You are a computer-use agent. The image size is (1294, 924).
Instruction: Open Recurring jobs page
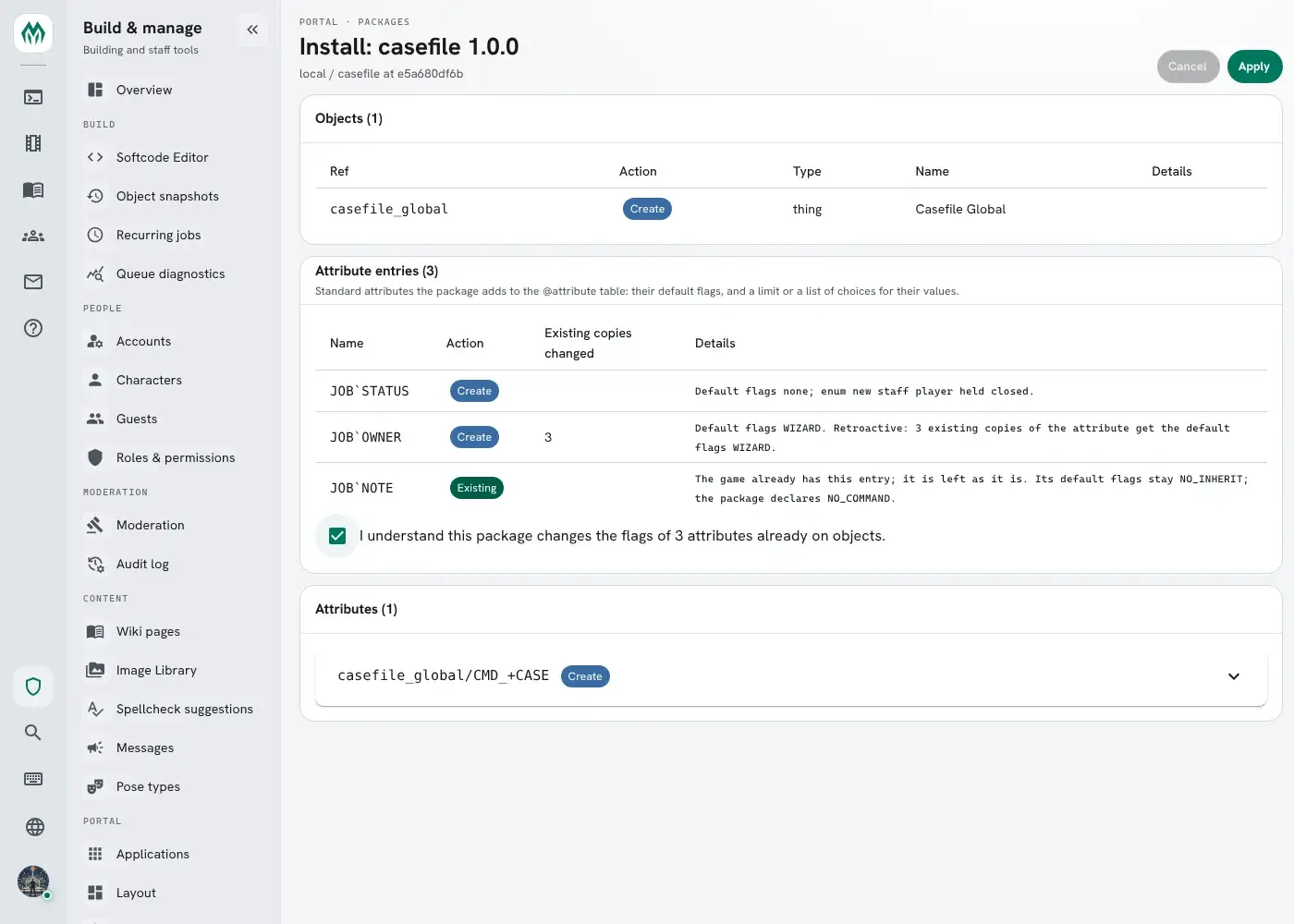point(174,235)
